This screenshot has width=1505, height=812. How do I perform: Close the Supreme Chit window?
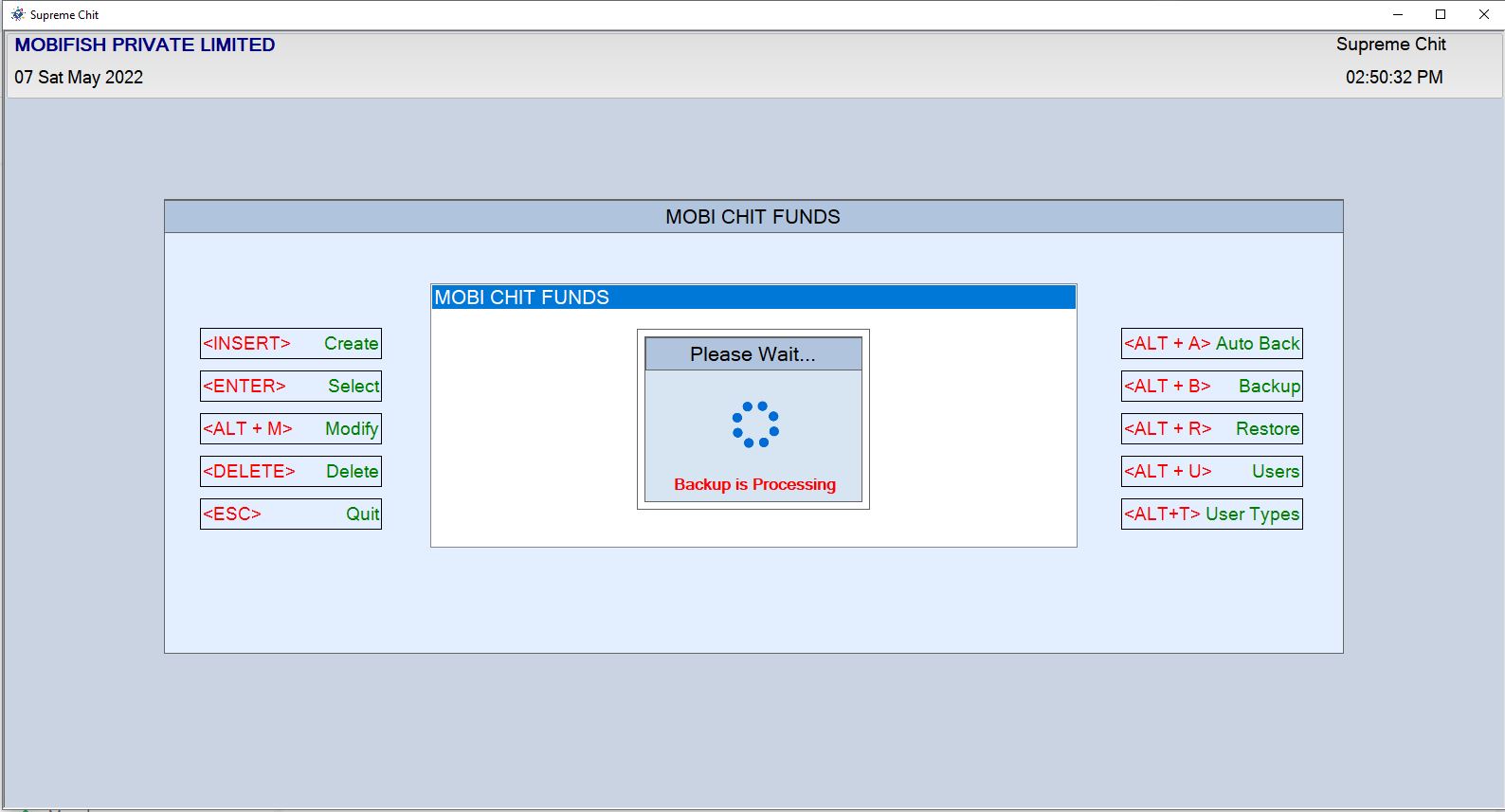click(x=1484, y=14)
